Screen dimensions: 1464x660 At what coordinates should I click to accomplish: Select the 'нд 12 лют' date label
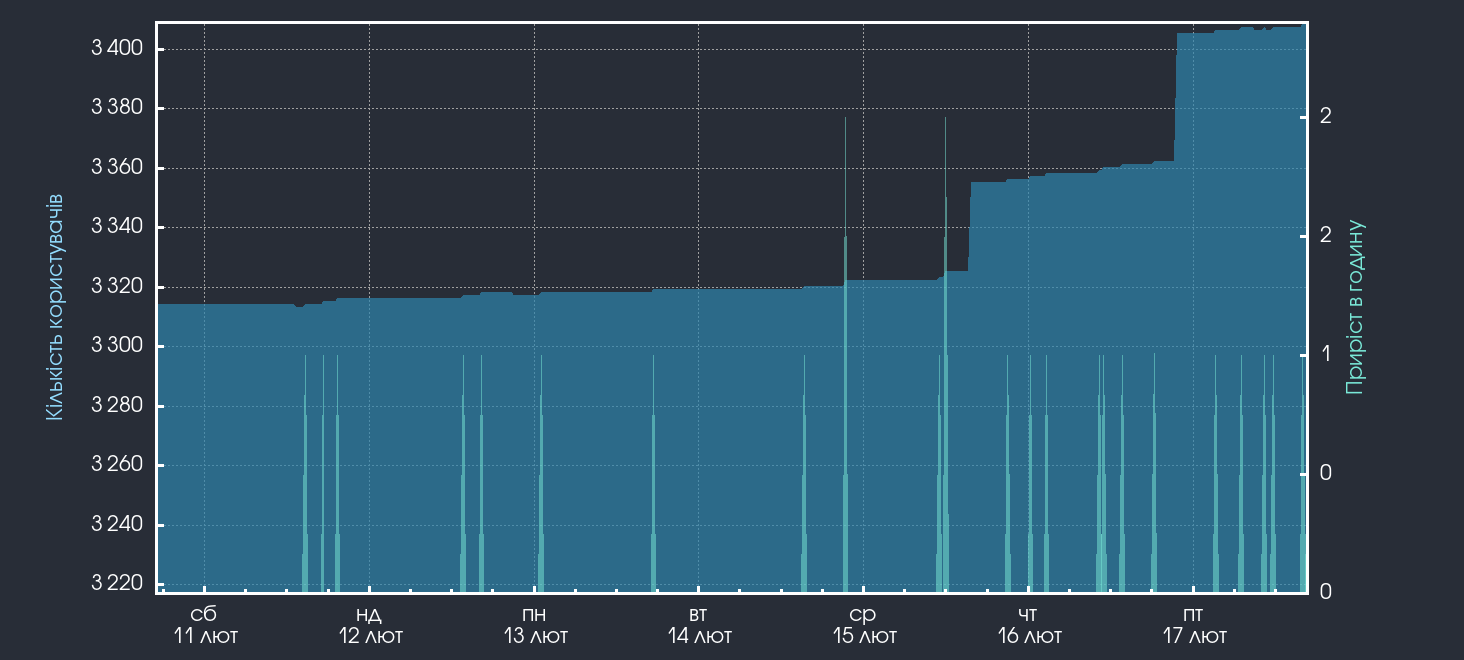(x=370, y=625)
